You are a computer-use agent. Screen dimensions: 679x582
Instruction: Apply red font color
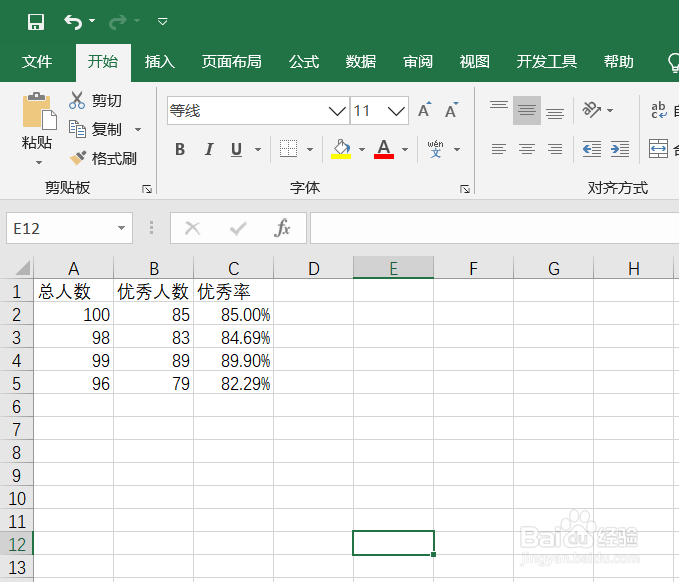pos(384,149)
